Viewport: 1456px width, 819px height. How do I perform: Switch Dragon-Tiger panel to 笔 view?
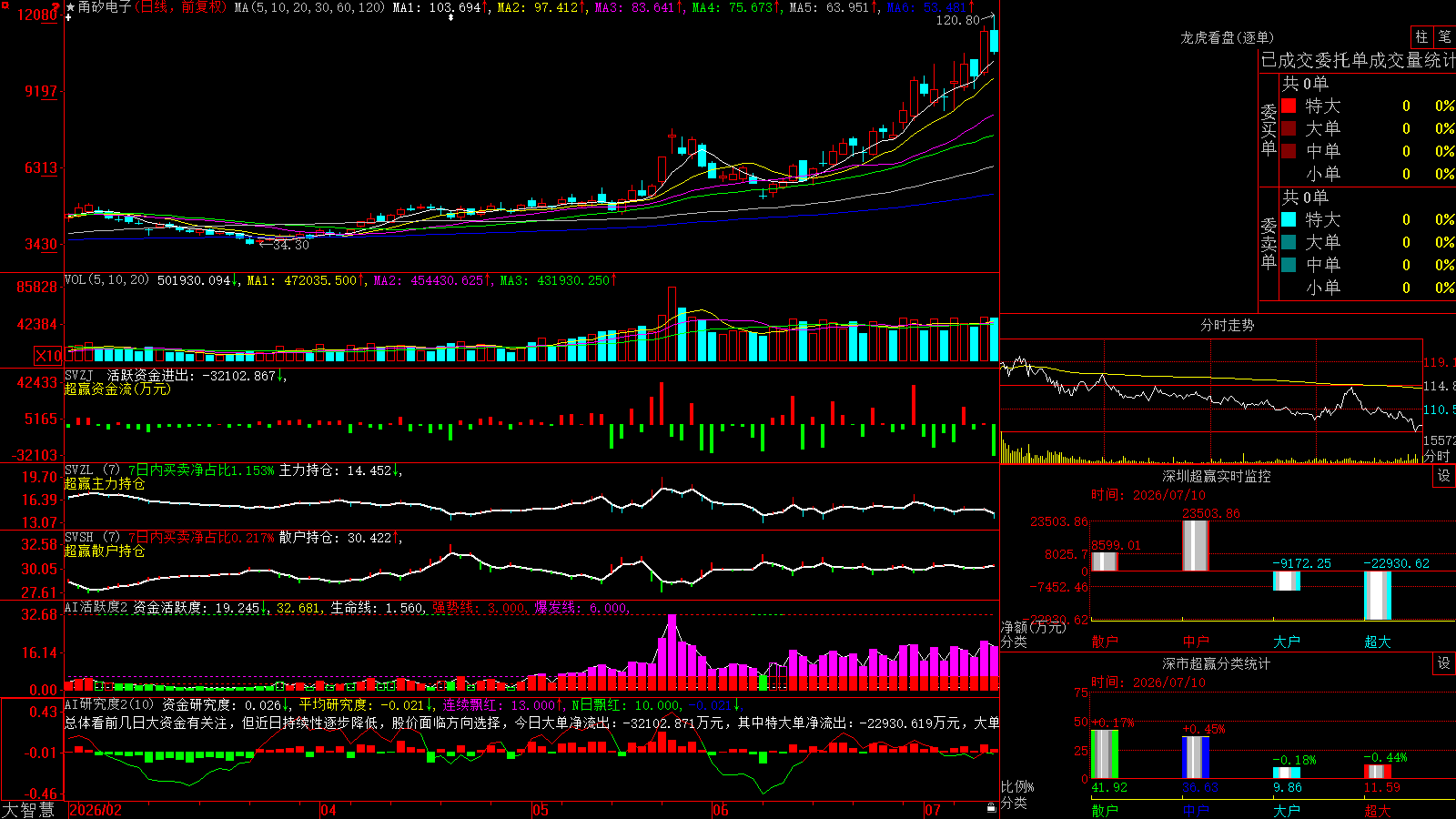coord(1444,37)
